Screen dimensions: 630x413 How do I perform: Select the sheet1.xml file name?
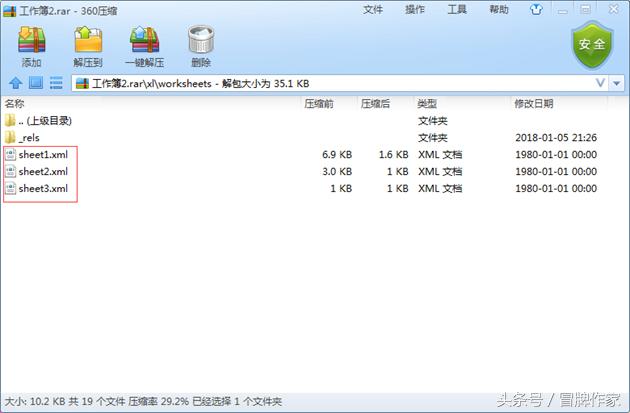(43, 154)
